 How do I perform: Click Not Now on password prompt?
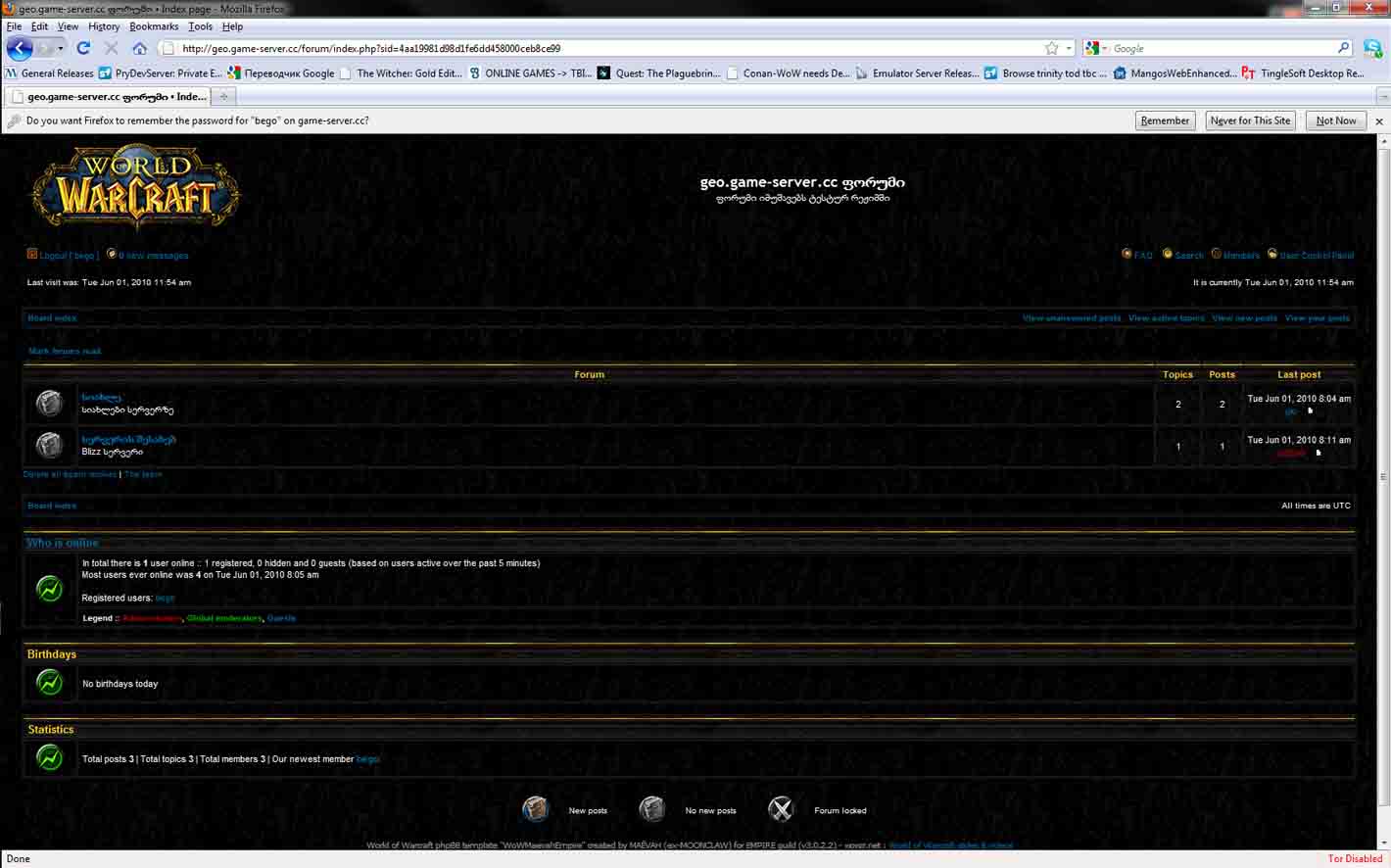pos(1336,121)
